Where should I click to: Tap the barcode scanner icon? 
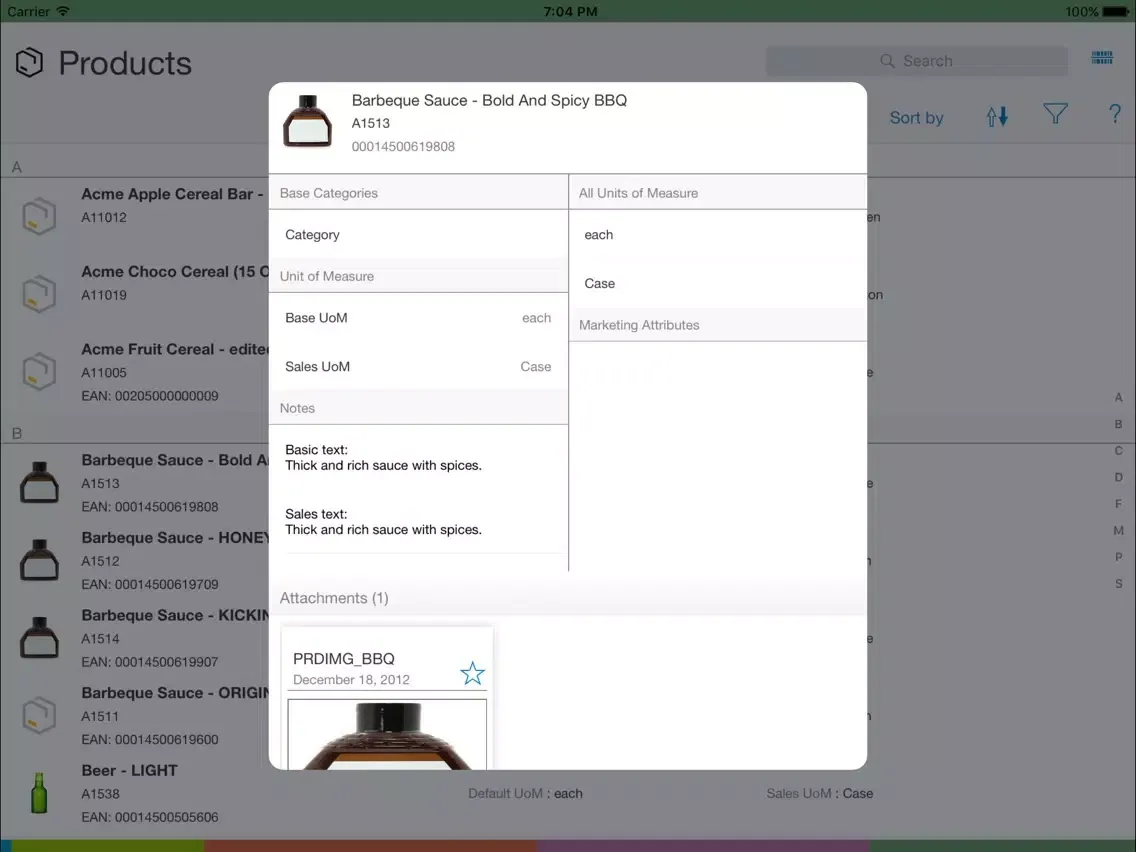(1102, 58)
